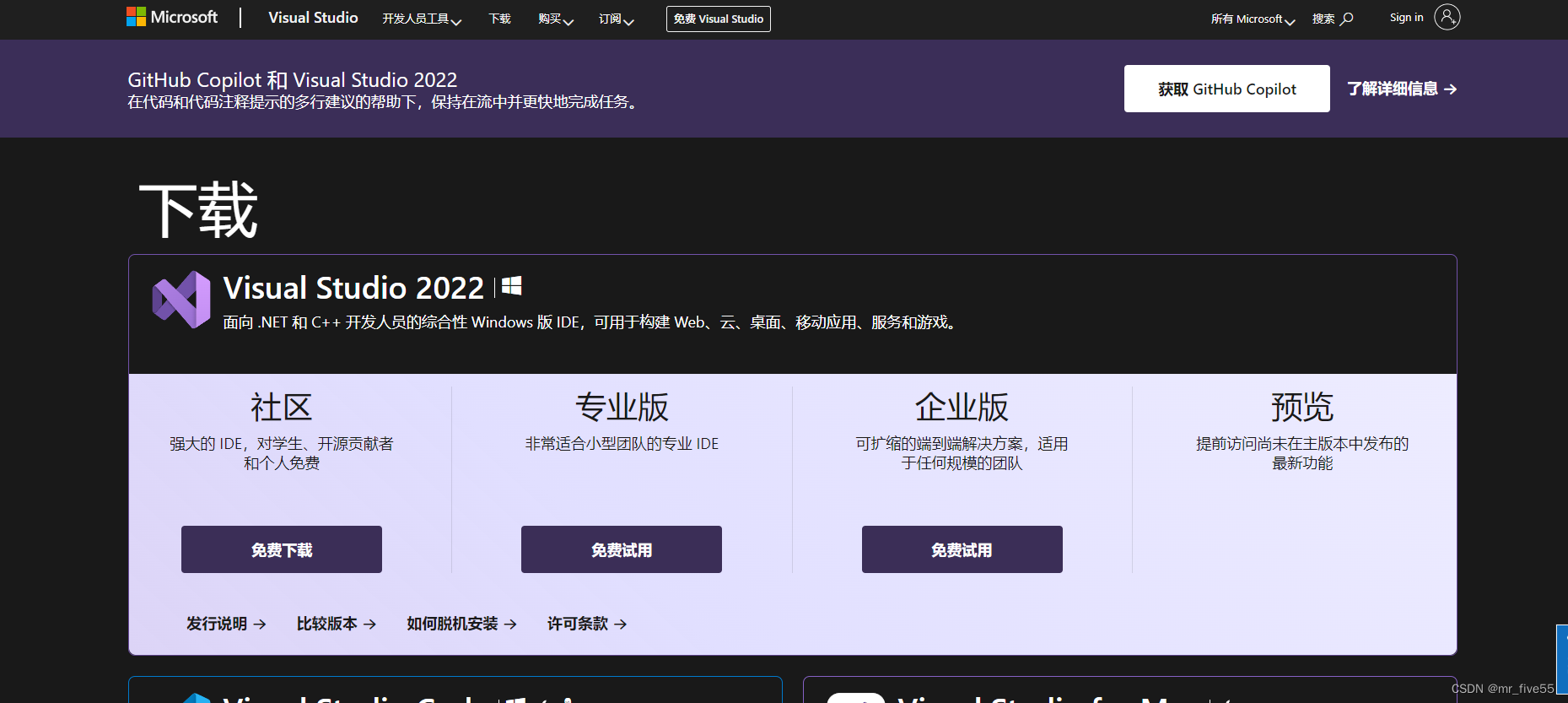This screenshot has width=1568, height=703.
Task: Click the 社区 edition heading
Action: 282,407
